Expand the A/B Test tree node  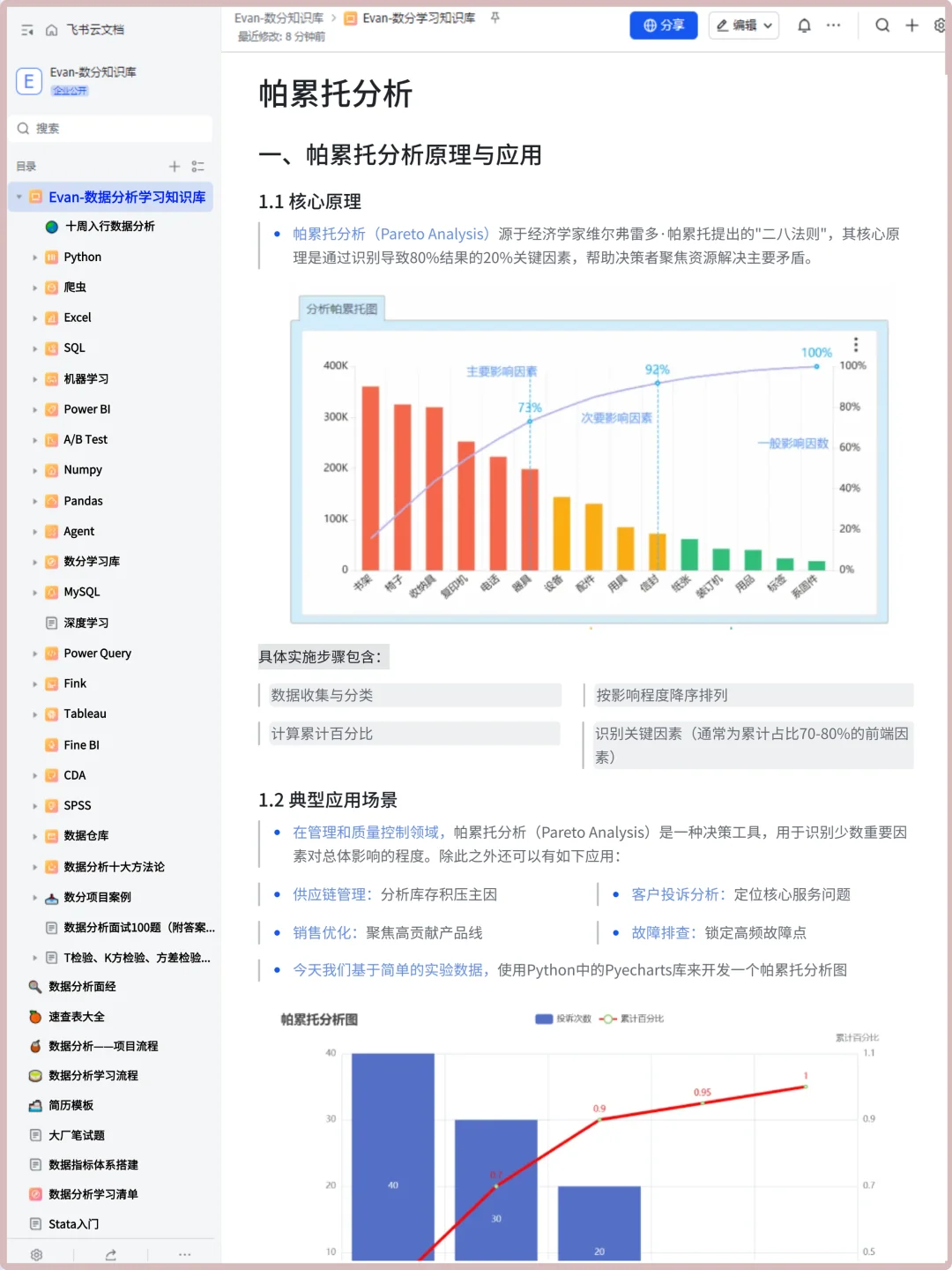(35, 440)
